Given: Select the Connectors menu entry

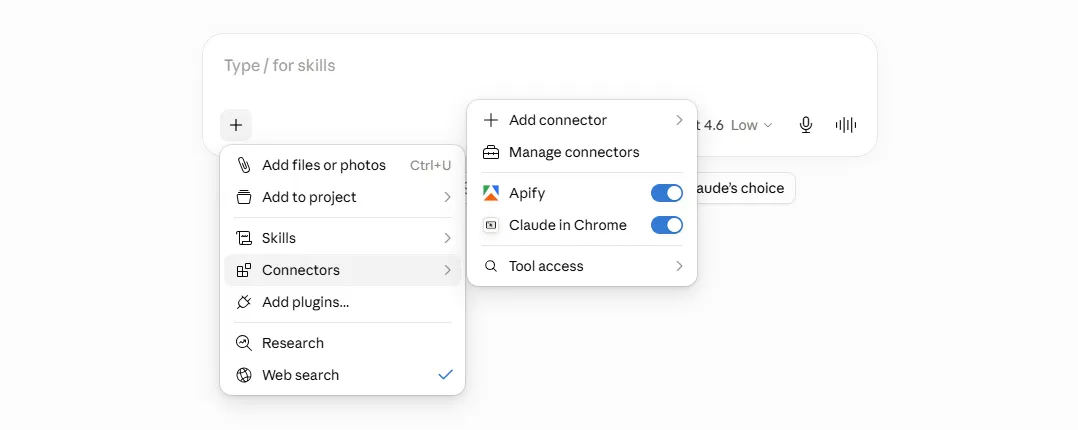Looking at the screenshot, I should 342,270.
